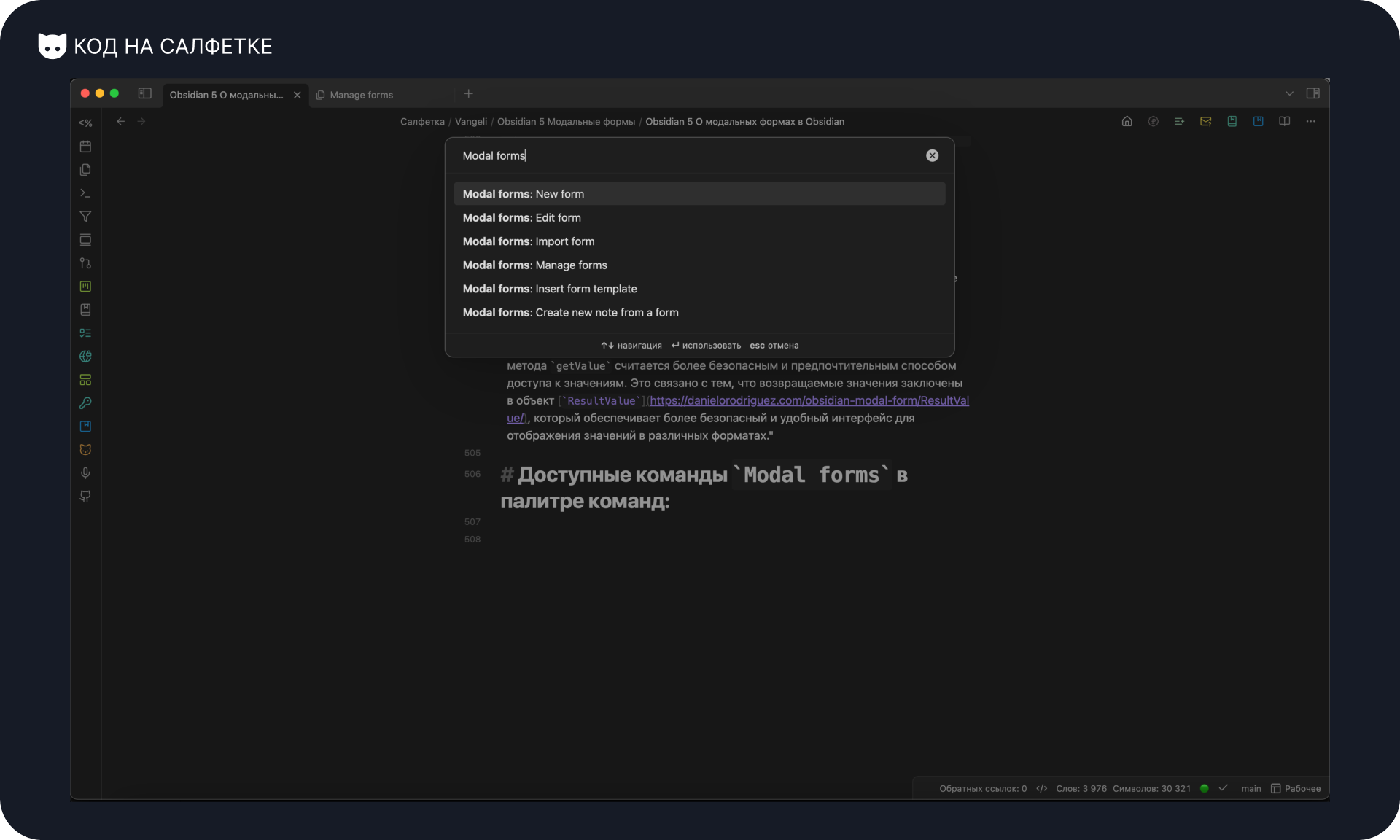Toggle the left sidebar

click(x=144, y=93)
